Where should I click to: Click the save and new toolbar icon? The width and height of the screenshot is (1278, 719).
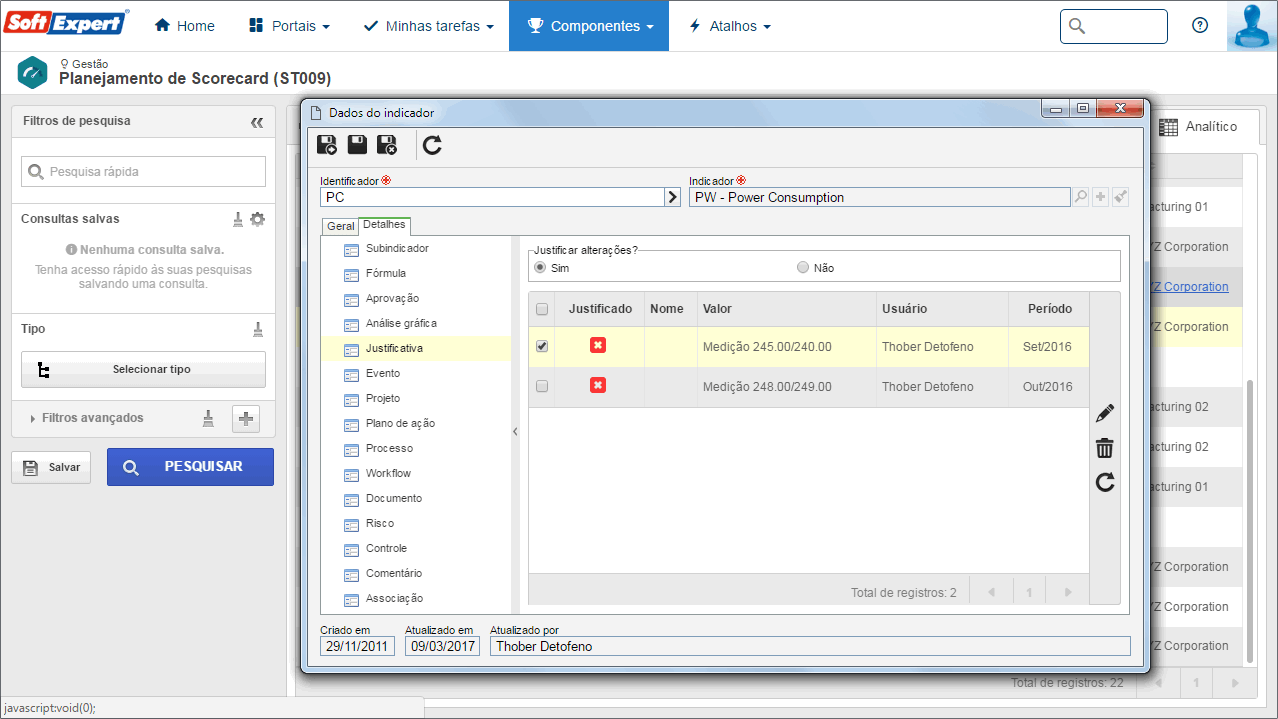click(327, 146)
